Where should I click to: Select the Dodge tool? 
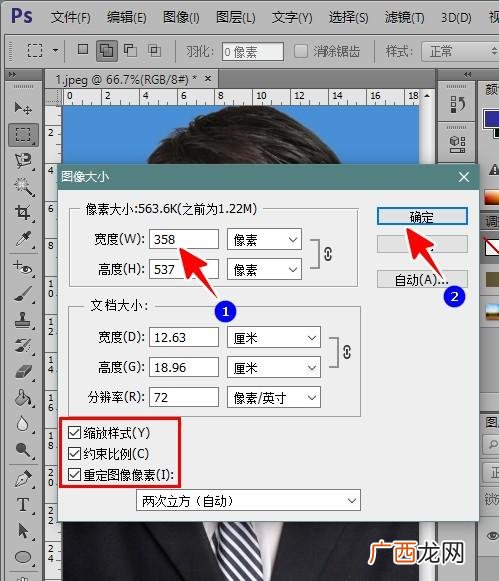click(23, 449)
